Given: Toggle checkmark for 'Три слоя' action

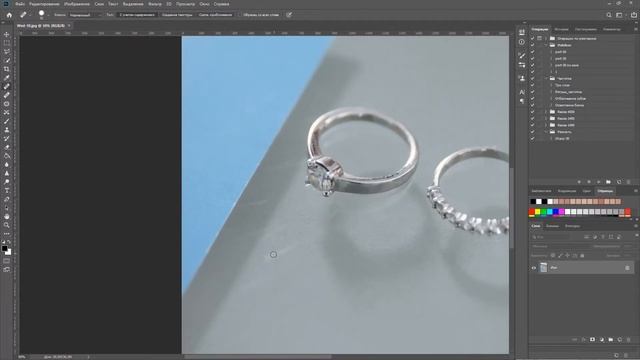Looking at the screenshot, I should click(532, 85).
